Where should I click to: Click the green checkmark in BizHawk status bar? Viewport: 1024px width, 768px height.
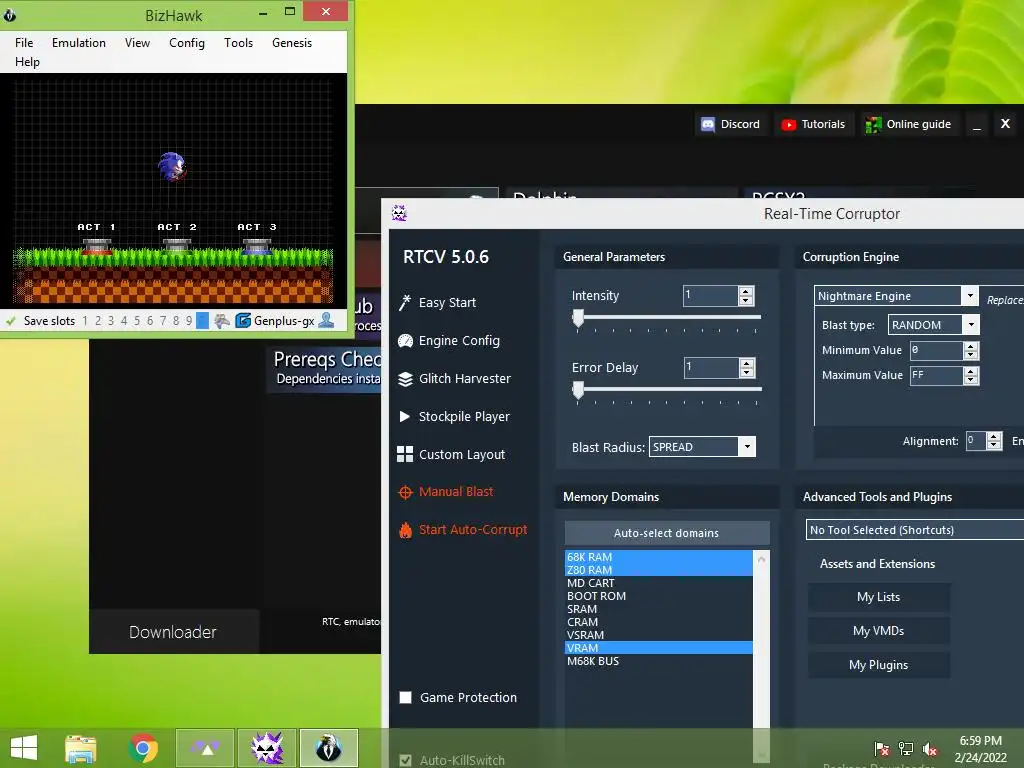pos(10,321)
